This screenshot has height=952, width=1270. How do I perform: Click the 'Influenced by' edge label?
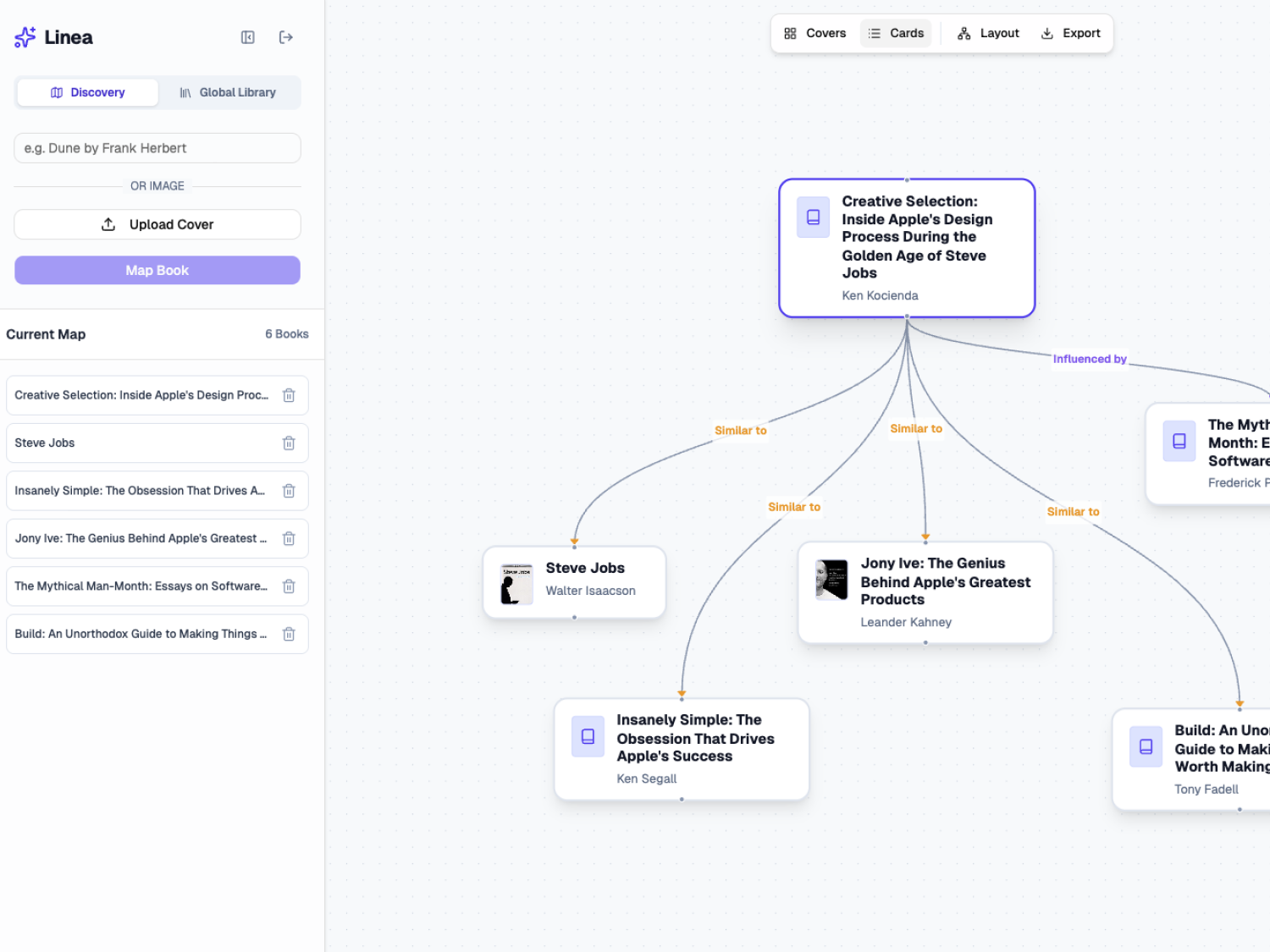pyautogui.click(x=1090, y=359)
